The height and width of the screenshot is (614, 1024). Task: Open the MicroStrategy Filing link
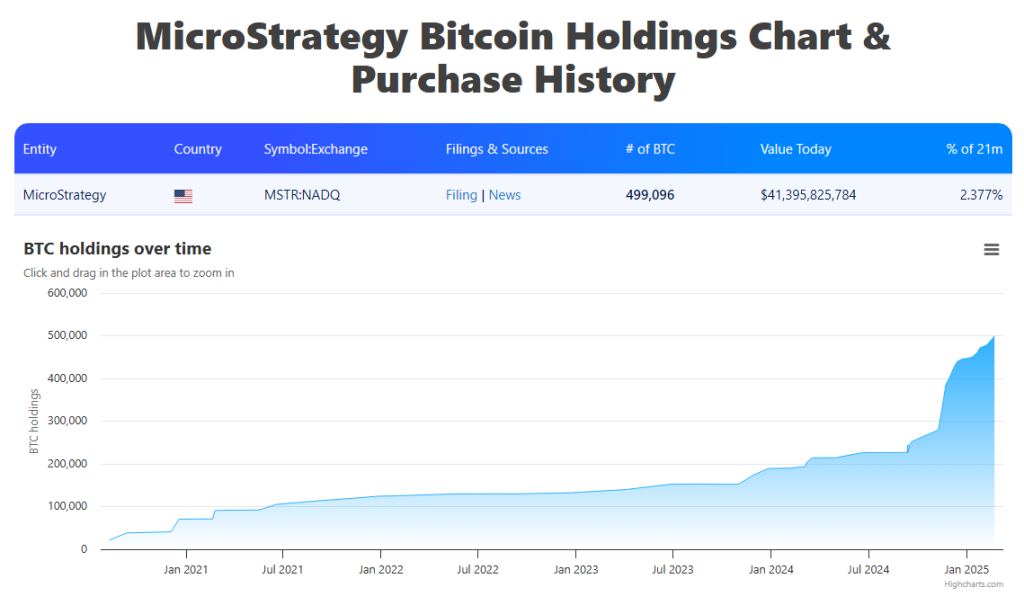pyautogui.click(x=461, y=195)
